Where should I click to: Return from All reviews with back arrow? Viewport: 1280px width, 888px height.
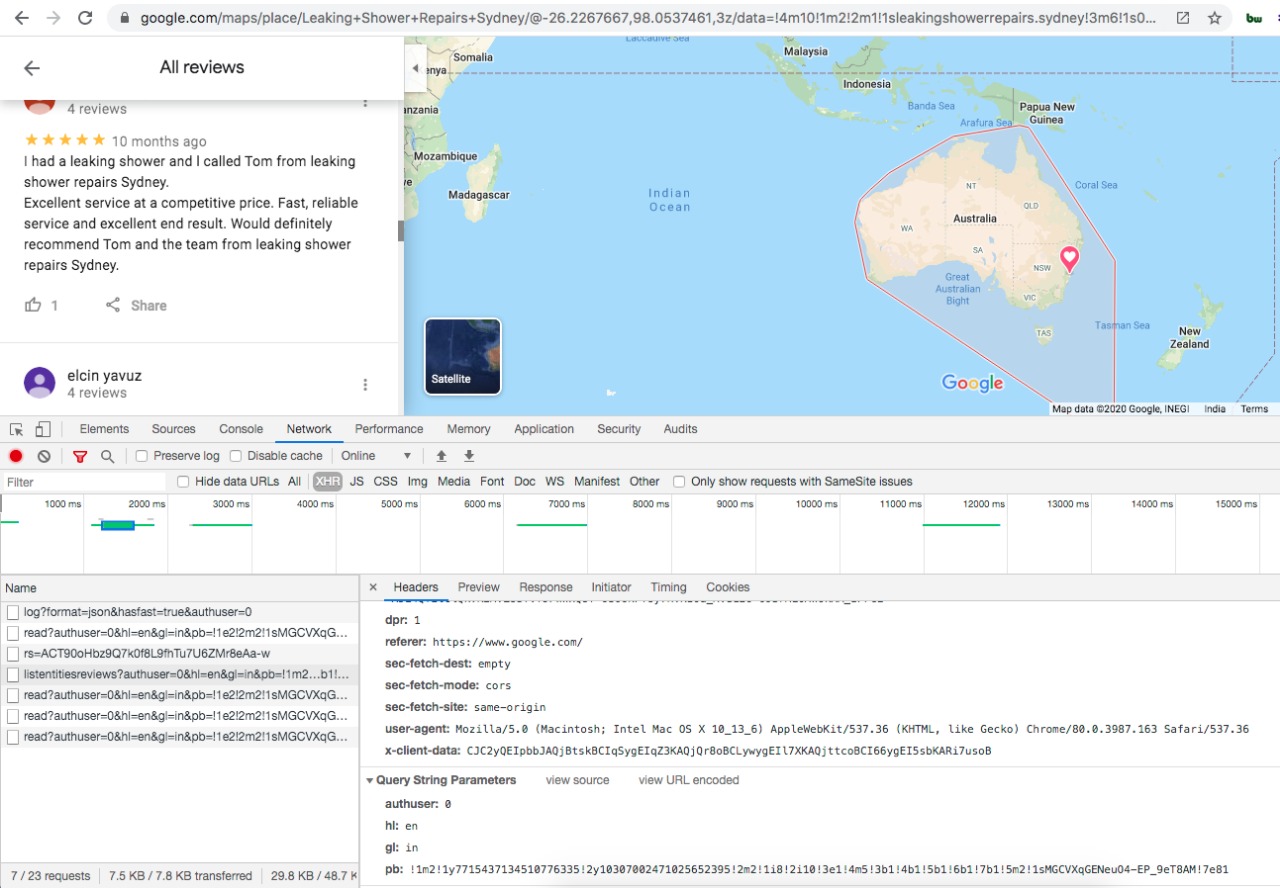click(32, 68)
